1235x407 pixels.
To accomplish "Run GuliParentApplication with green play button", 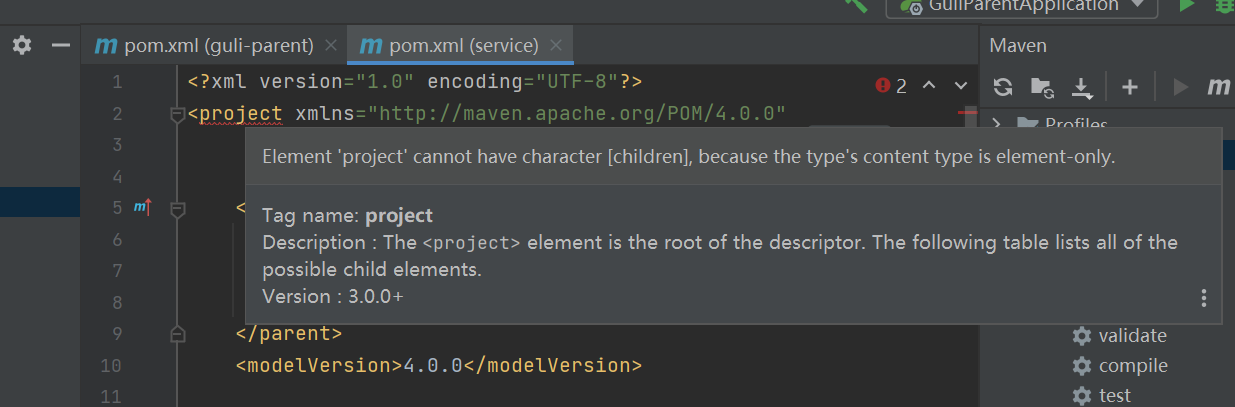I will (1187, 5).
